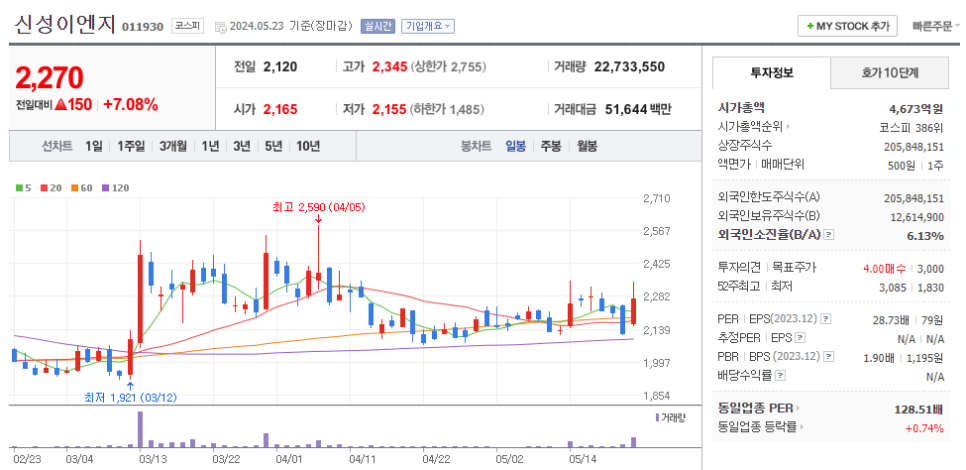Open the help icon next to BPS (2023.12)
The width and height of the screenshot is (966, 470).
pyautogui.click(x=829, y=356)
